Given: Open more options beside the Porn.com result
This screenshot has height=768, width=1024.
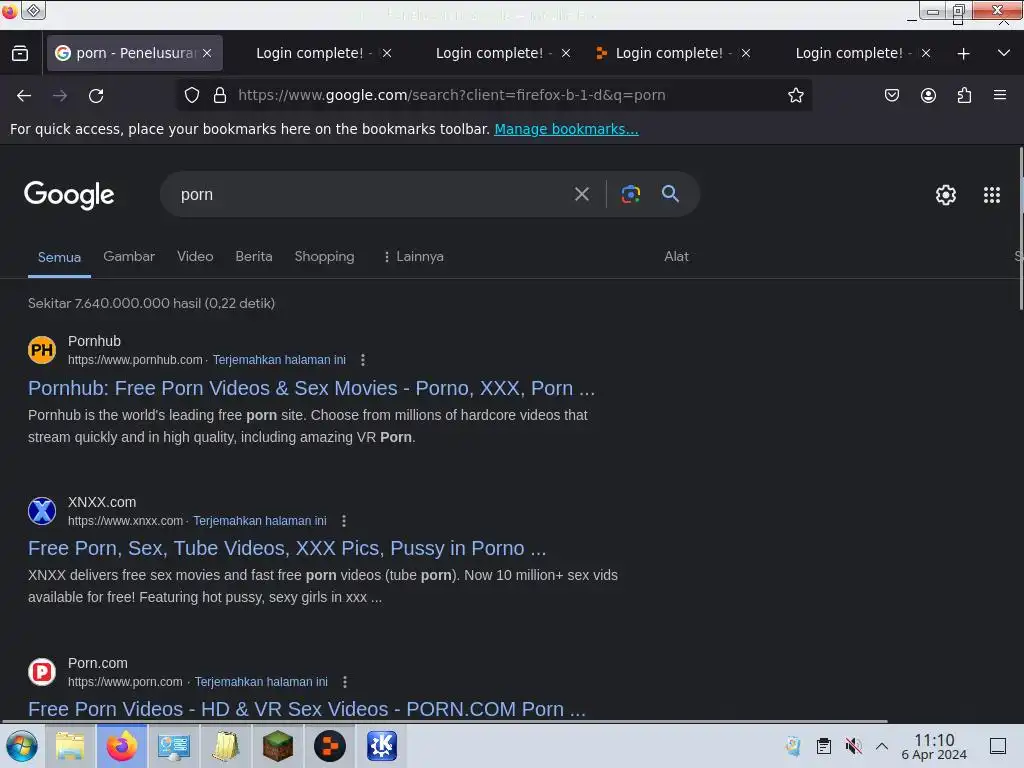Looking at the screenshot, I should coord(345,682).
